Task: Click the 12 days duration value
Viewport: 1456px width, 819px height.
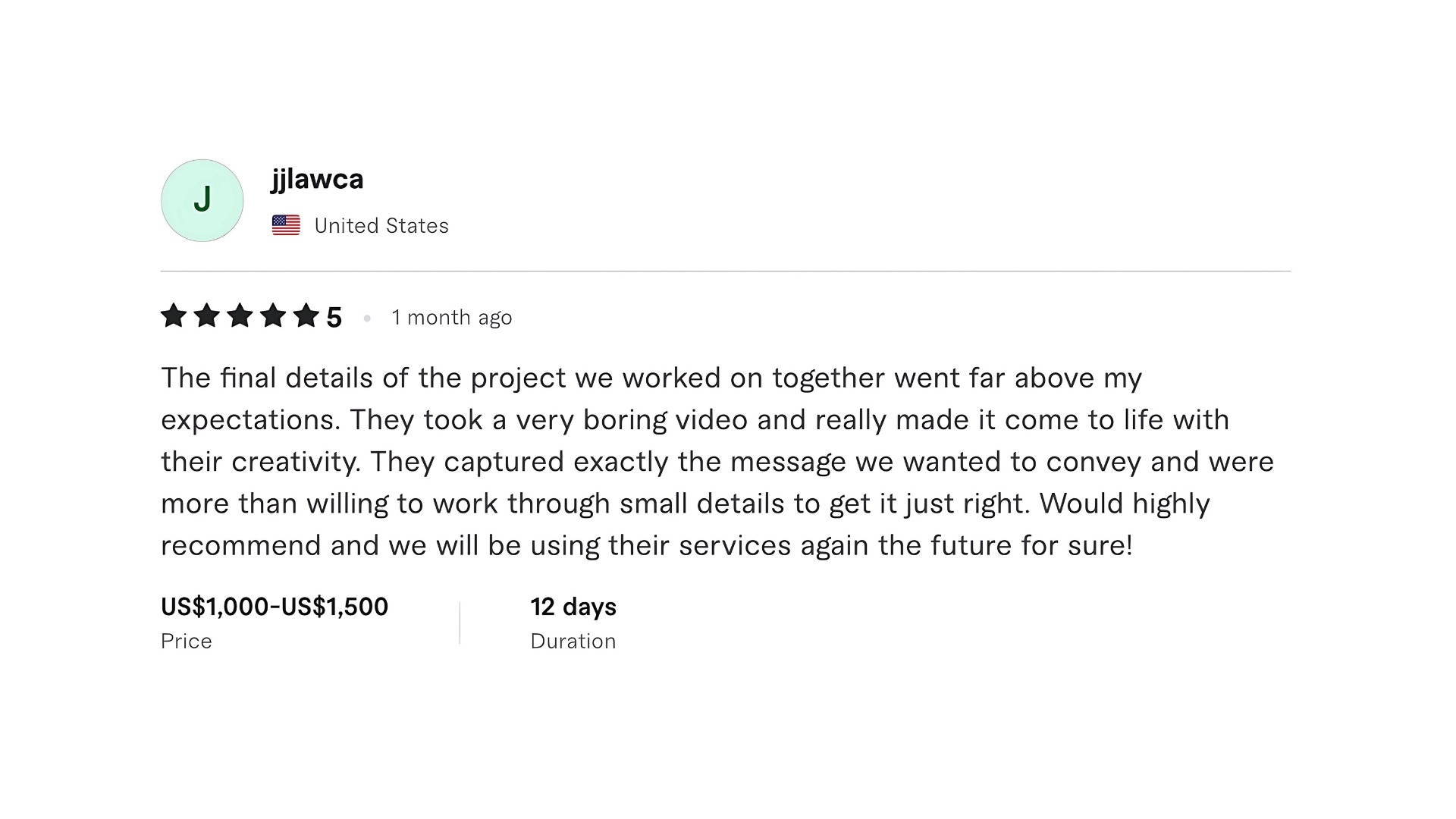Action: pos(573,607)
